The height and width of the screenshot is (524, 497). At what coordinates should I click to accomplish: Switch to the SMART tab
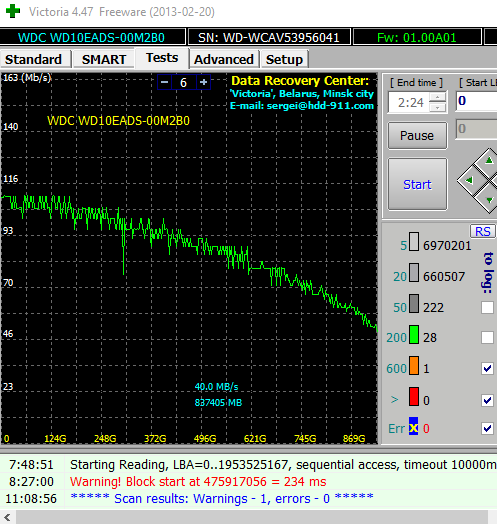[104, 59]
